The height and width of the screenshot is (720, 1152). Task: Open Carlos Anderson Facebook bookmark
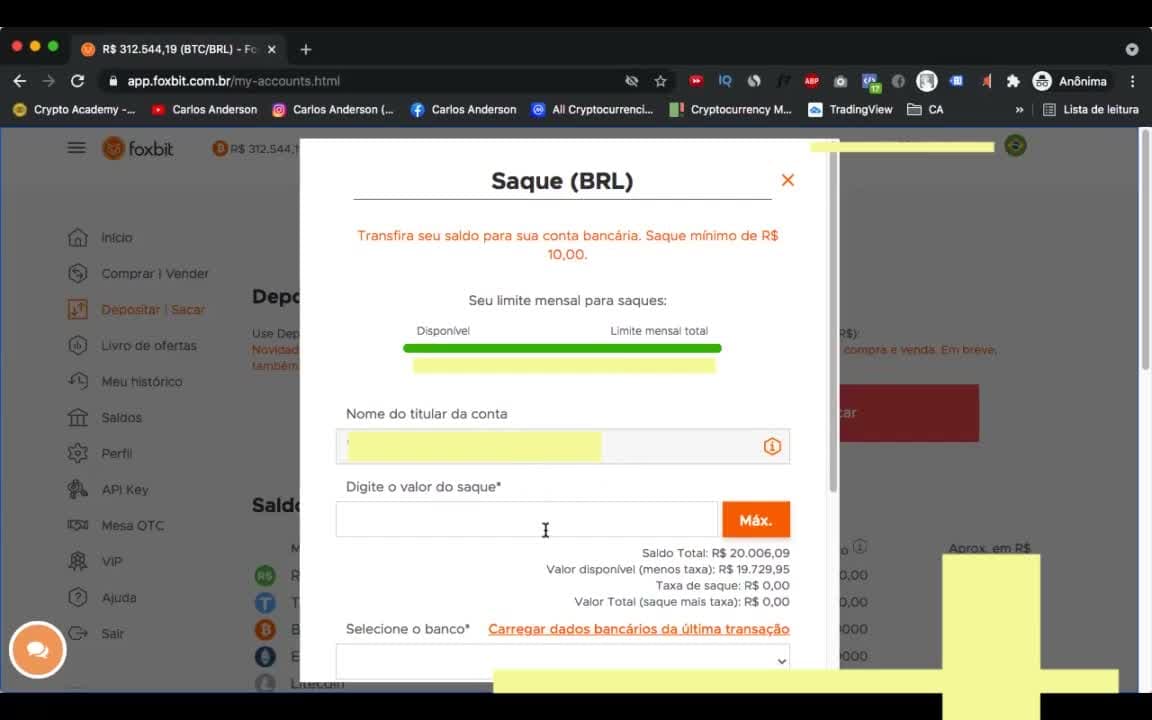click(x=464, y=109)
